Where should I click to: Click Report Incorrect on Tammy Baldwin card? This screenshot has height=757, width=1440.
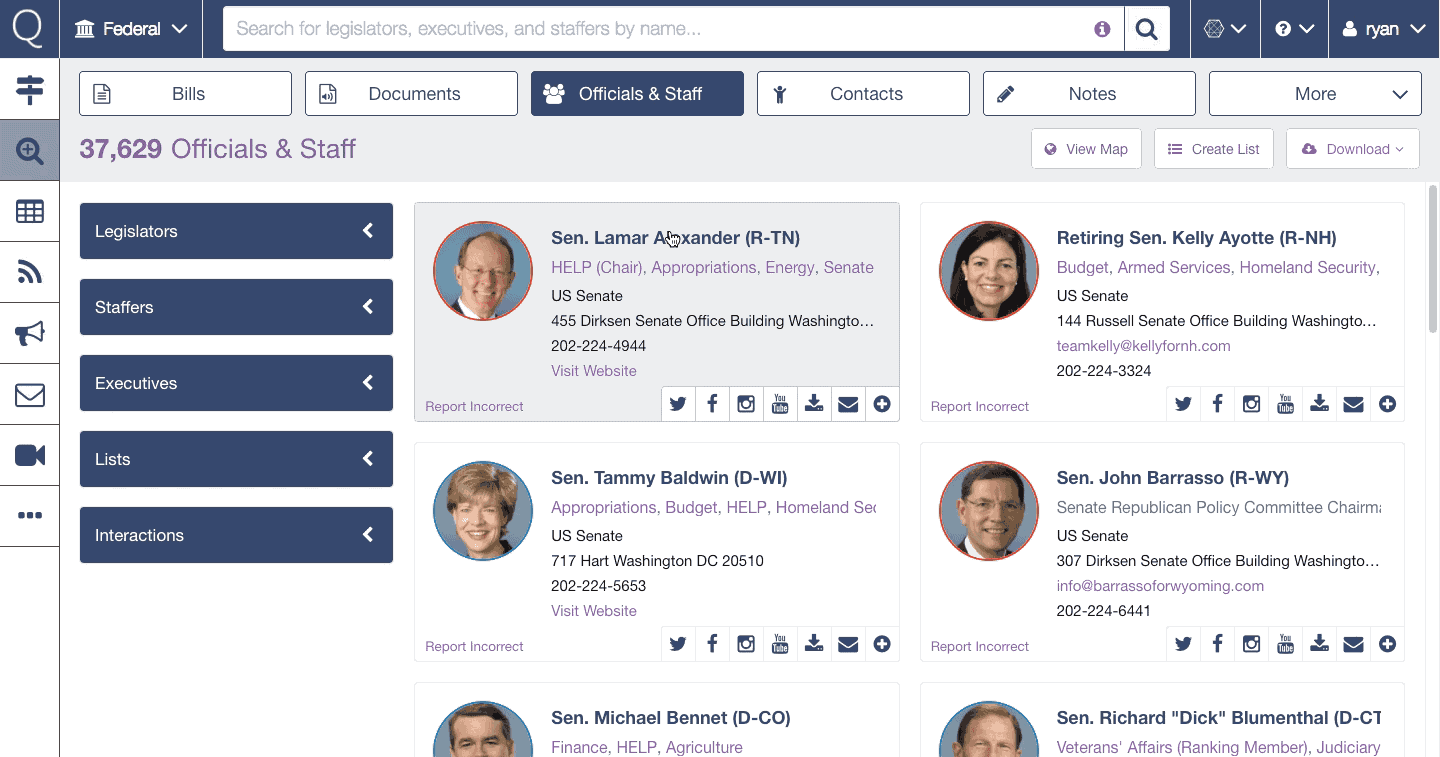click(x=474, y=647)
